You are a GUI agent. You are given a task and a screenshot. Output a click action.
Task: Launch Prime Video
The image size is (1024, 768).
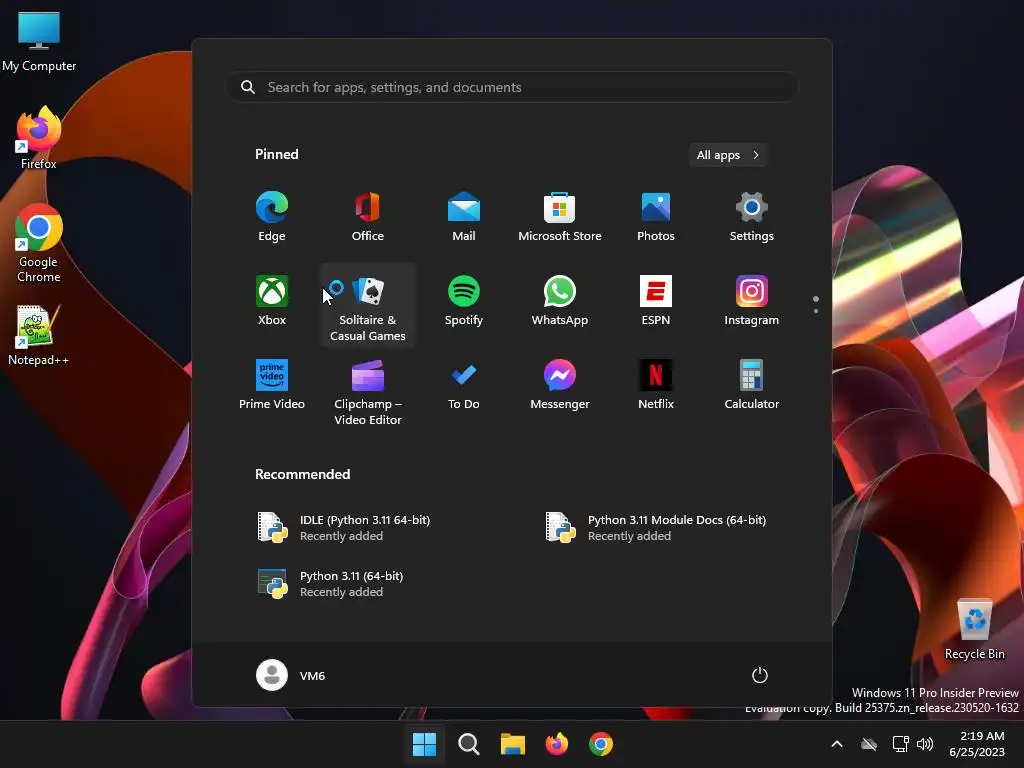(272, 385)
